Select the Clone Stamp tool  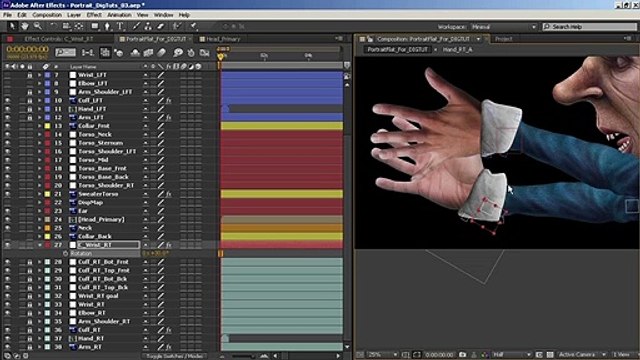(148, 27)
